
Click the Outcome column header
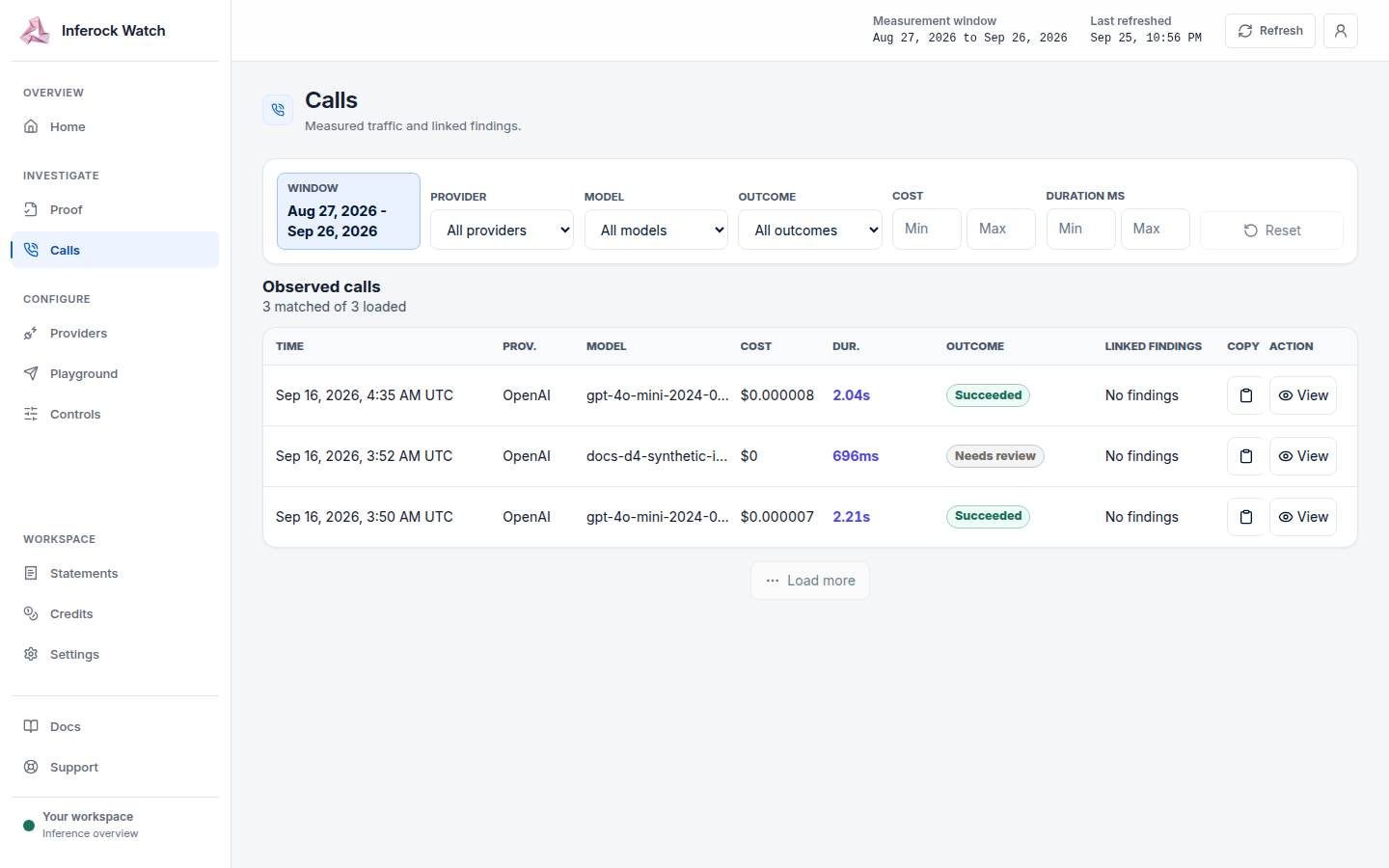point(975,346)
